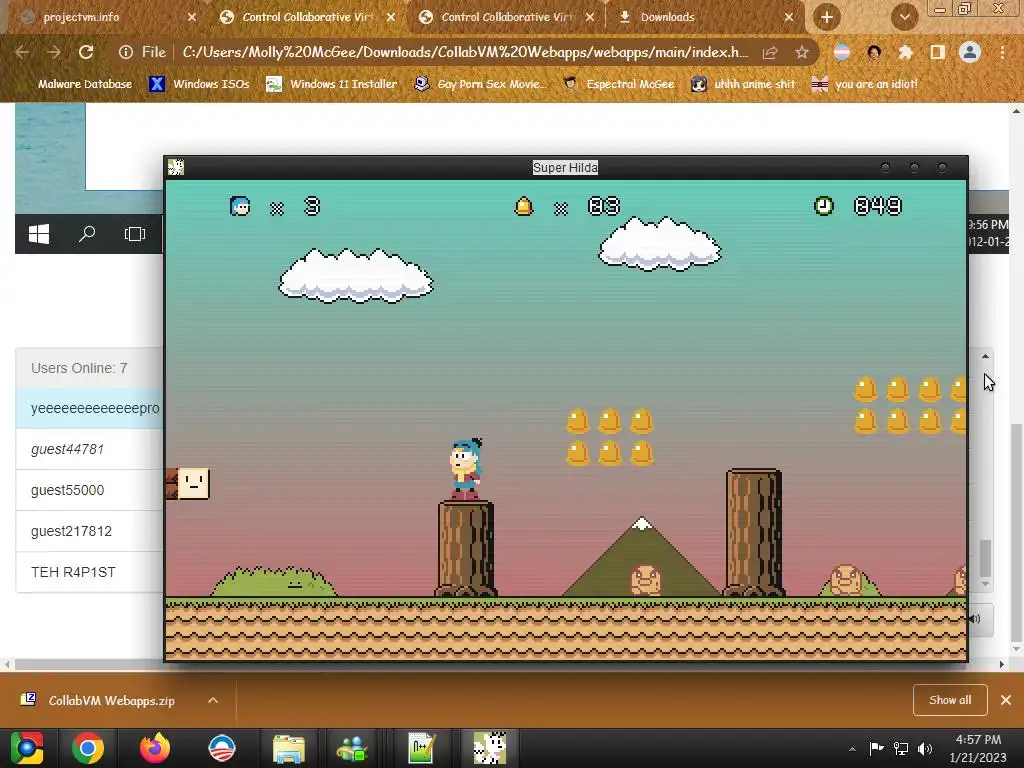The width and height of the screenshot is (1024, 768).
Task: Click the file info icon in address bar
Action: click(x=126, y=52)
